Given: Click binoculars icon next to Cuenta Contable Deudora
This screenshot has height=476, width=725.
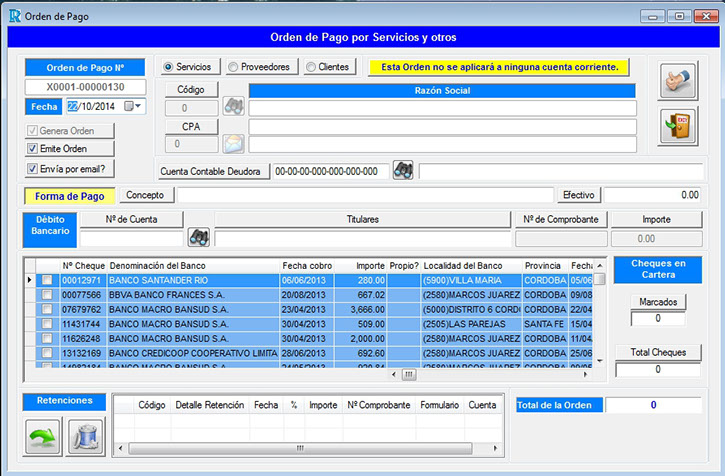Looking at the screenshot, I should coord(403,170).
